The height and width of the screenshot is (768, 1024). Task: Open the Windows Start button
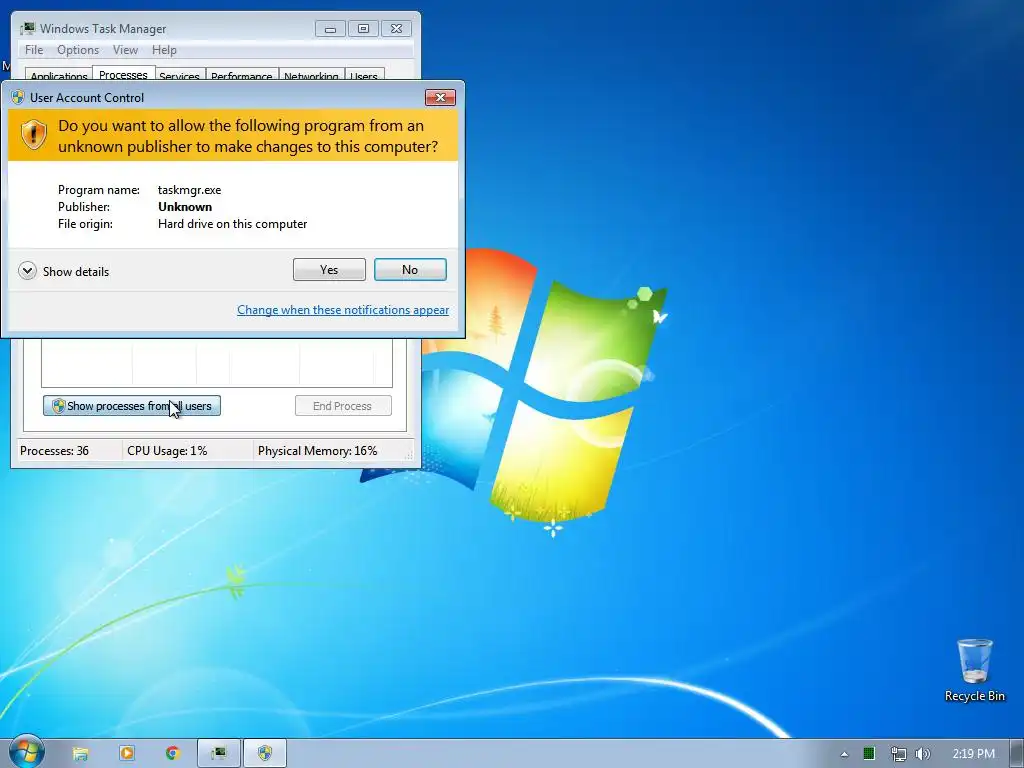[26, 752]
